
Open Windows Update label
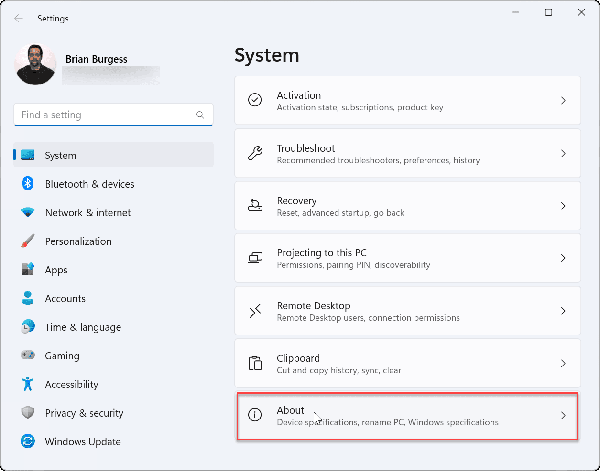click(83, 442)
